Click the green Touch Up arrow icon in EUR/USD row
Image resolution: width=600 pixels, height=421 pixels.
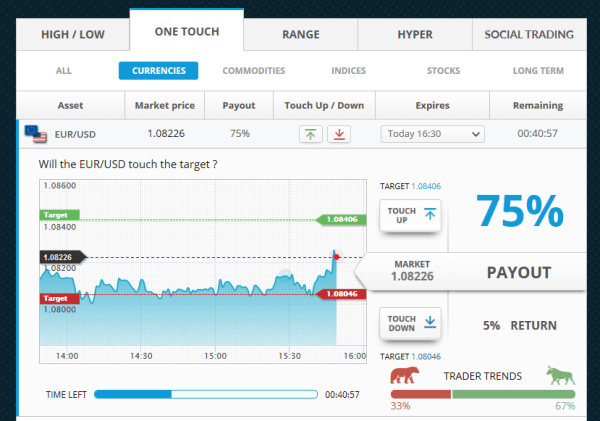pyautogui.click(x=311, y=134)
